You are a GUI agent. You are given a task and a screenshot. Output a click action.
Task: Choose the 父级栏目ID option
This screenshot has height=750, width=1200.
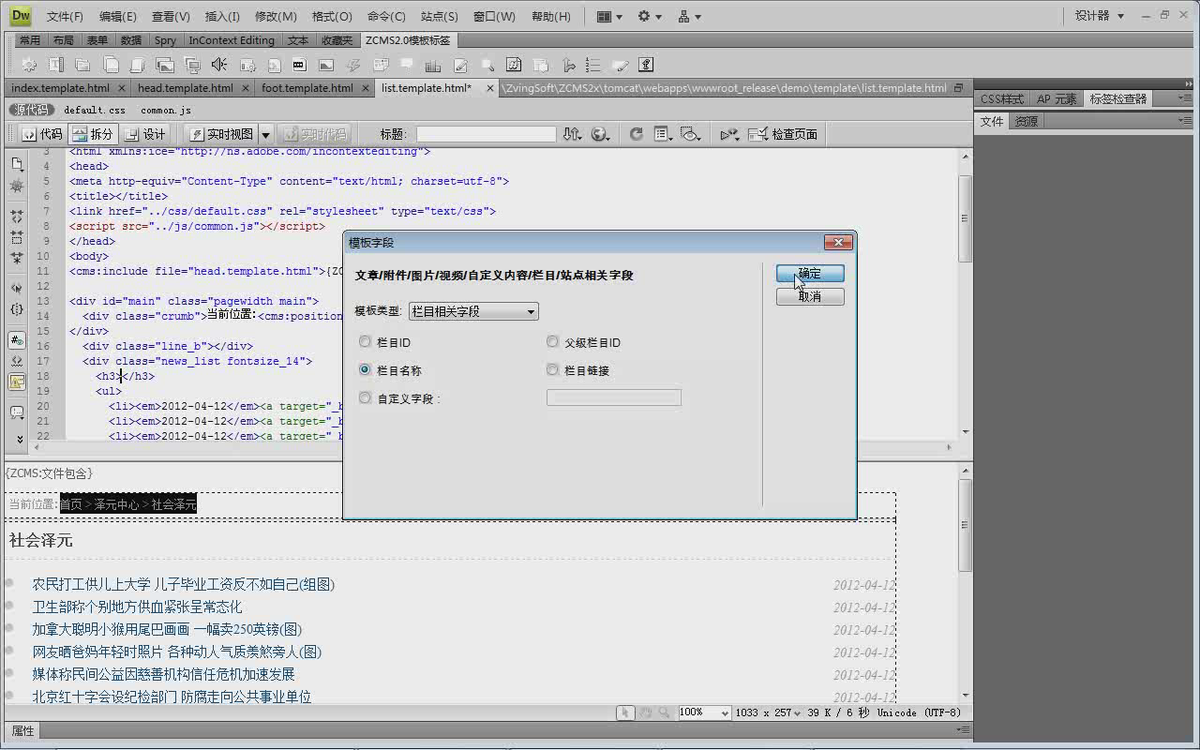click(552, 341)
